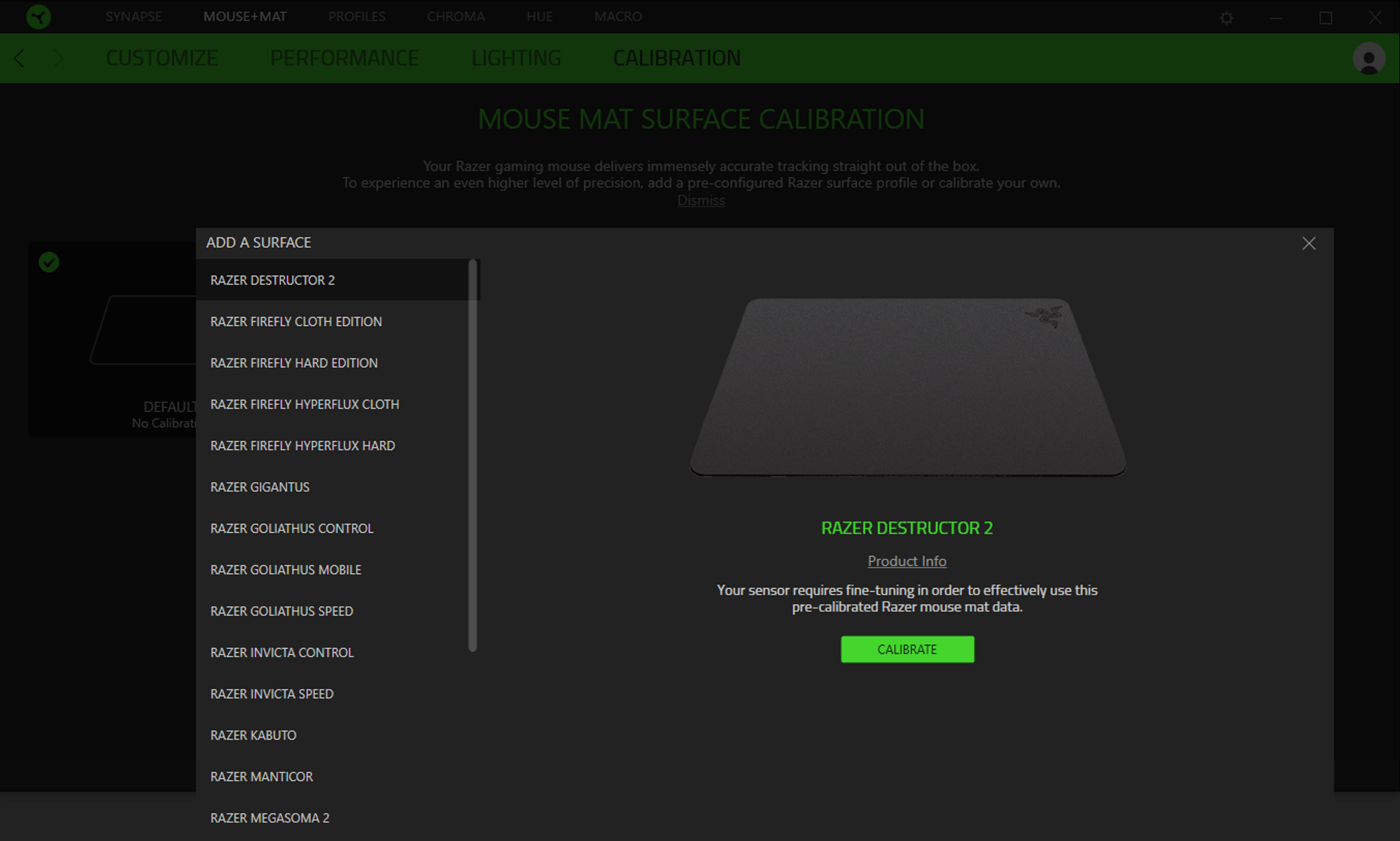The width and height of the screenshot is (1400, 841).
Task: Close the Add a Surface dialog
Action: 1308,243
